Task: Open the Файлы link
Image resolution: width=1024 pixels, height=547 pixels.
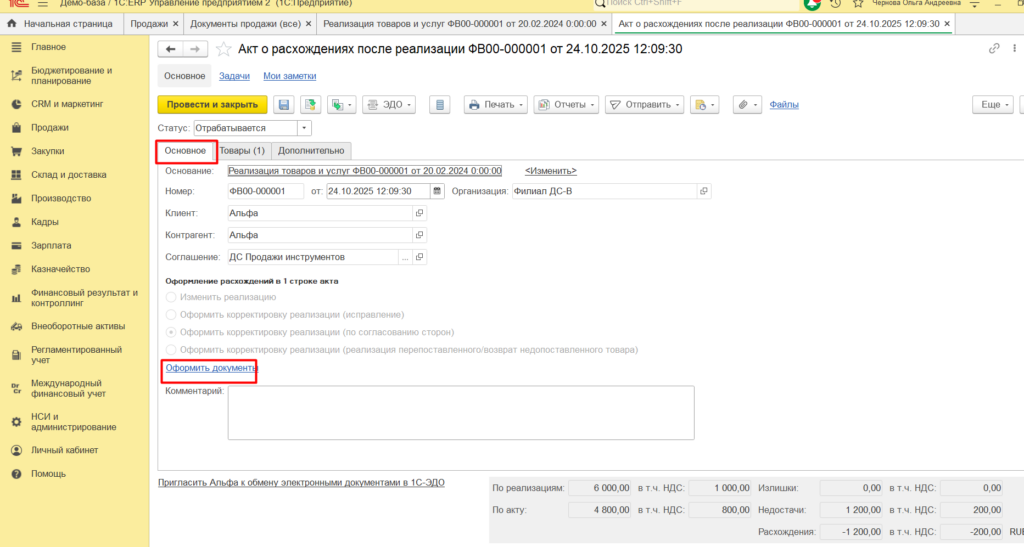Action: coord(784,104)
